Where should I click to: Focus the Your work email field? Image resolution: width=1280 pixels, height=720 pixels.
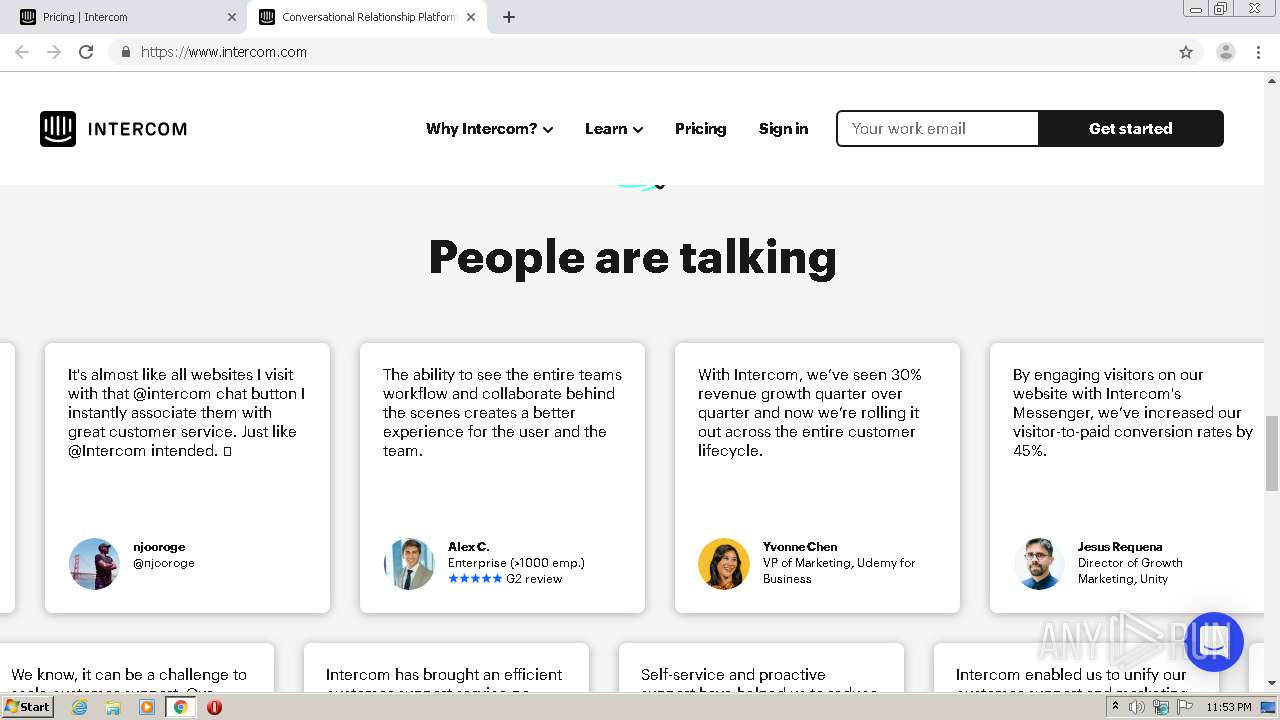[938, 129]
